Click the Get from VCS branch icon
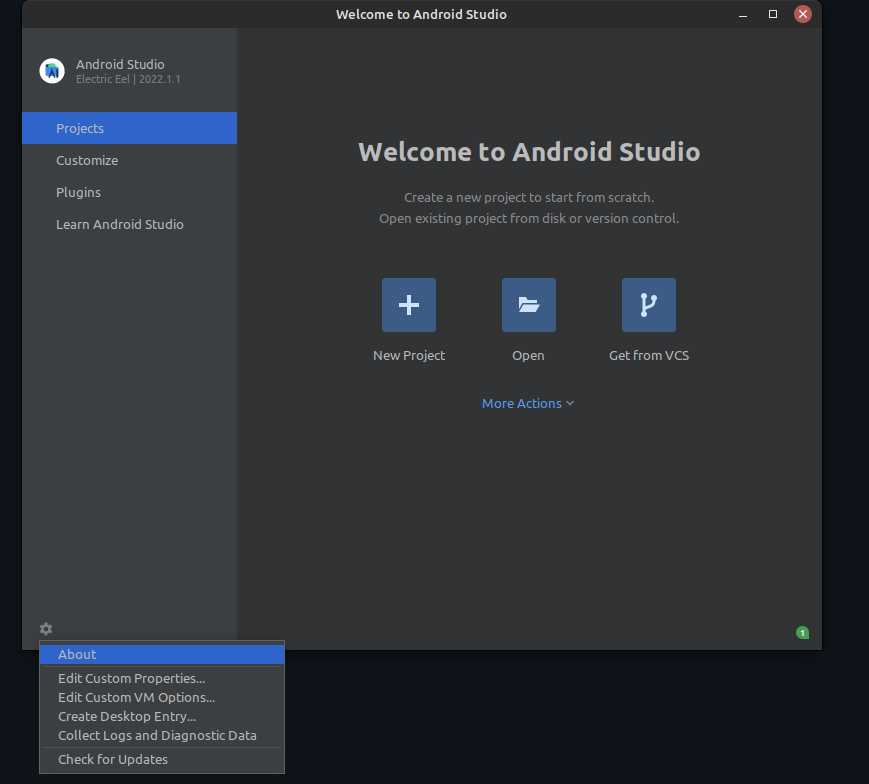 [x=648, y=305]
